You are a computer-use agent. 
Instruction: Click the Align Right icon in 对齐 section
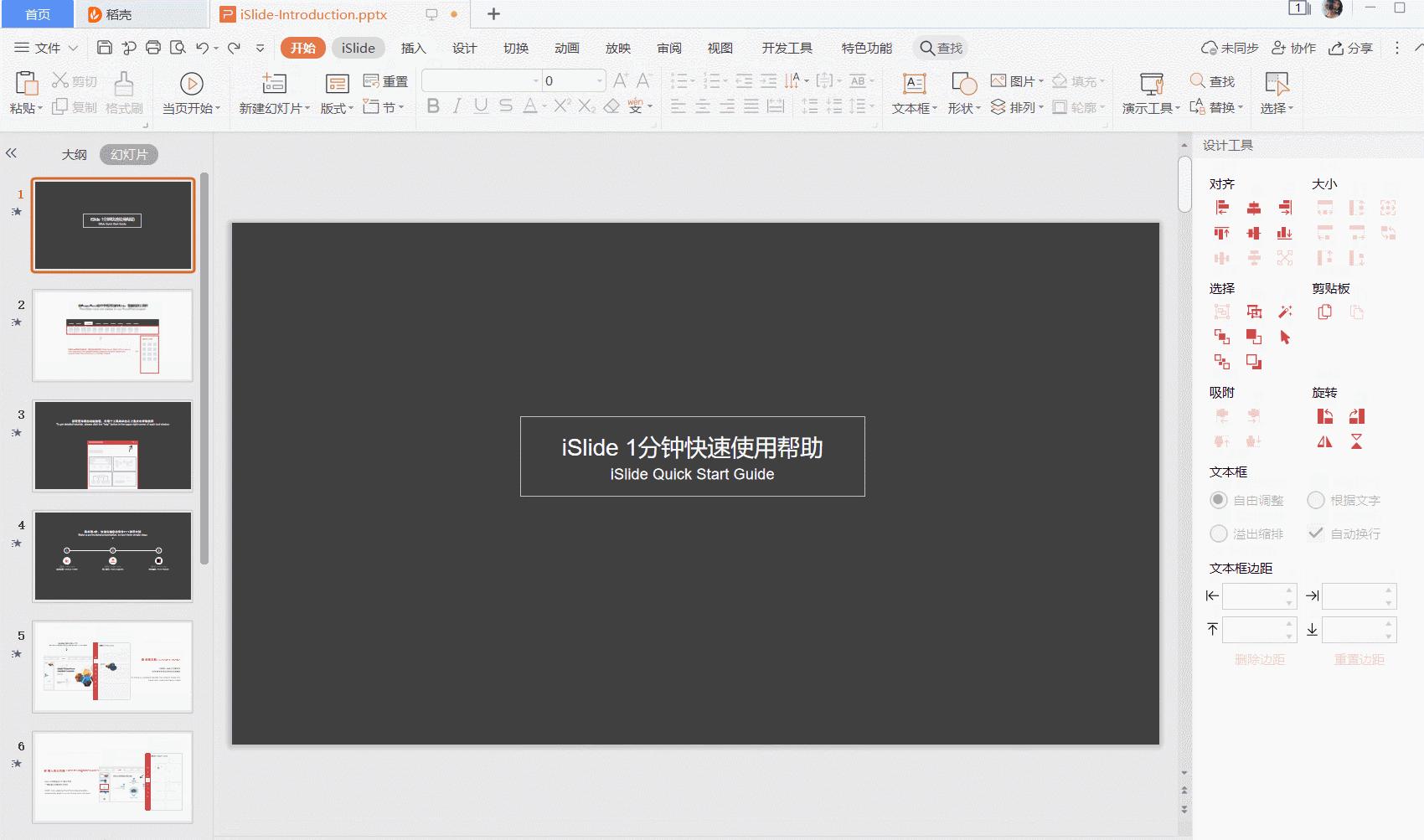(x=1285, y=208)
